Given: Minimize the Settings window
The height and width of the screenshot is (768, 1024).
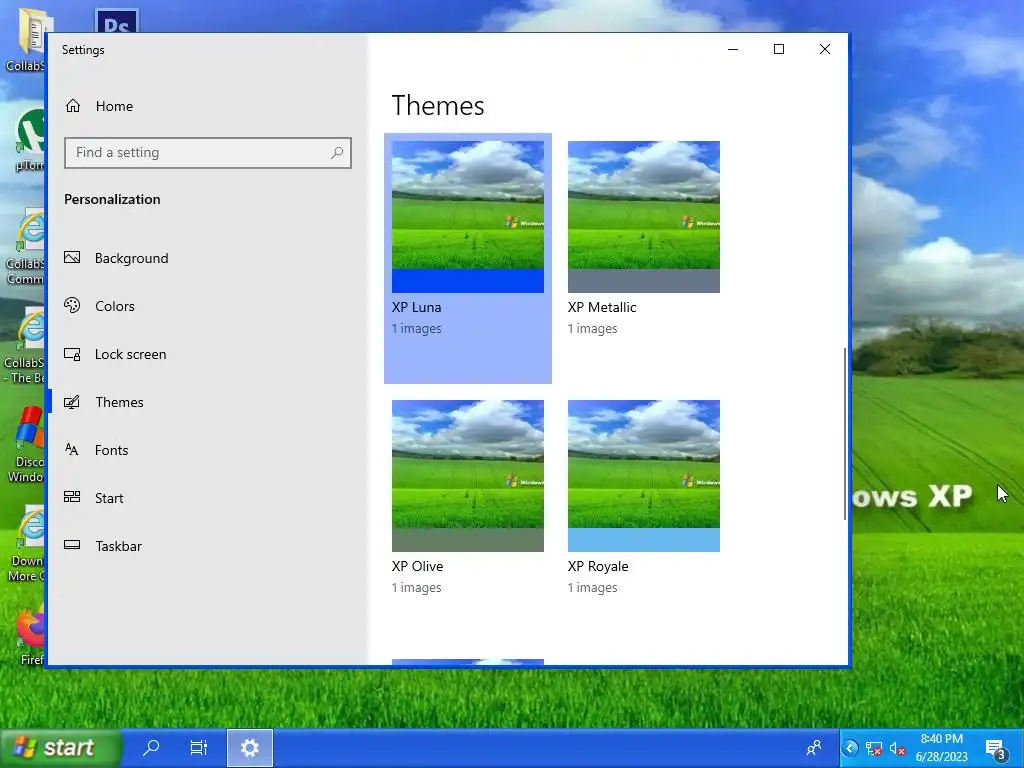Looking at the screenshot, I should [733, 49].
